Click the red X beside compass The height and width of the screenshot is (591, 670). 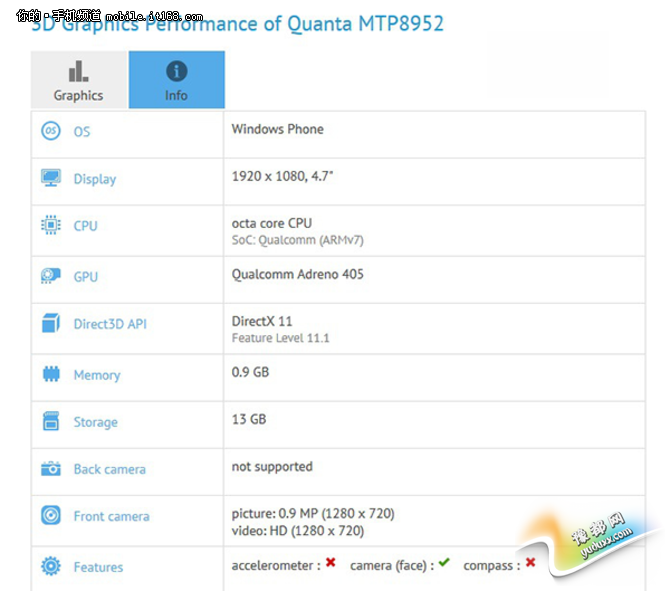point(530,563)
